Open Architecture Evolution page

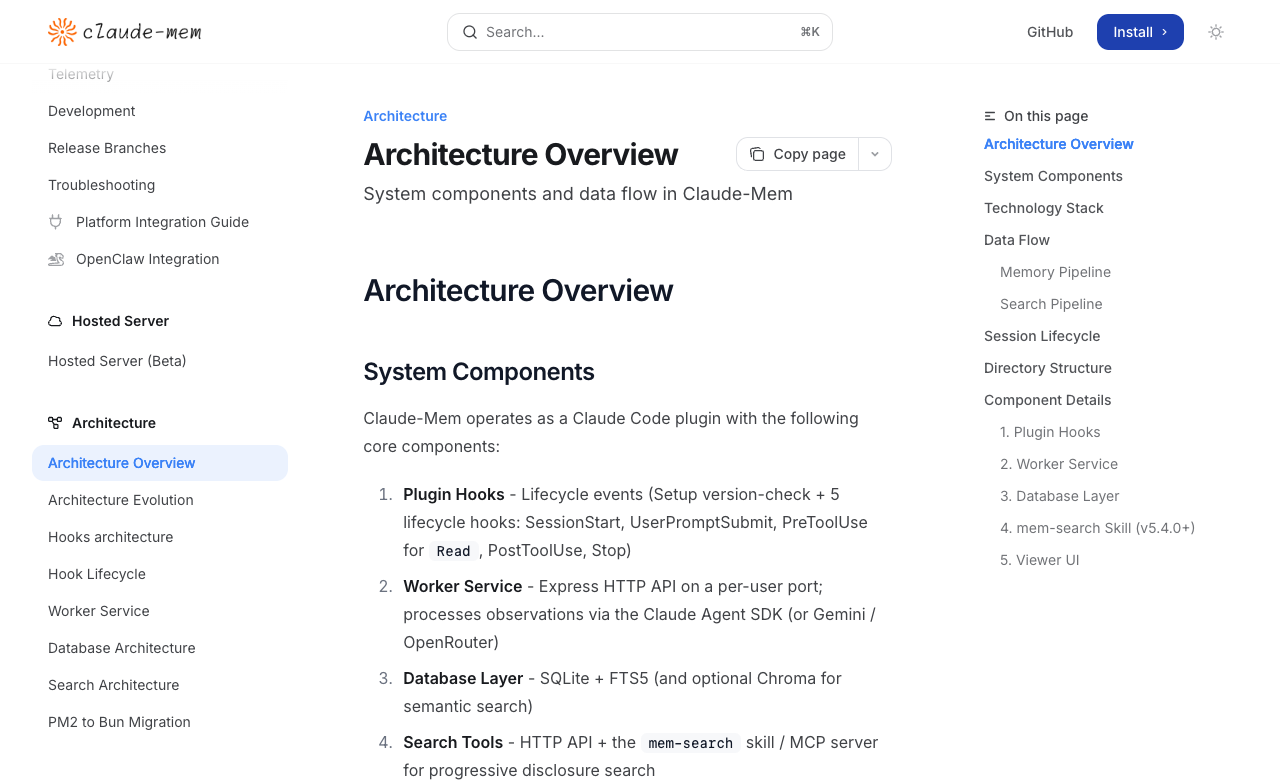[x=121, y=500]
